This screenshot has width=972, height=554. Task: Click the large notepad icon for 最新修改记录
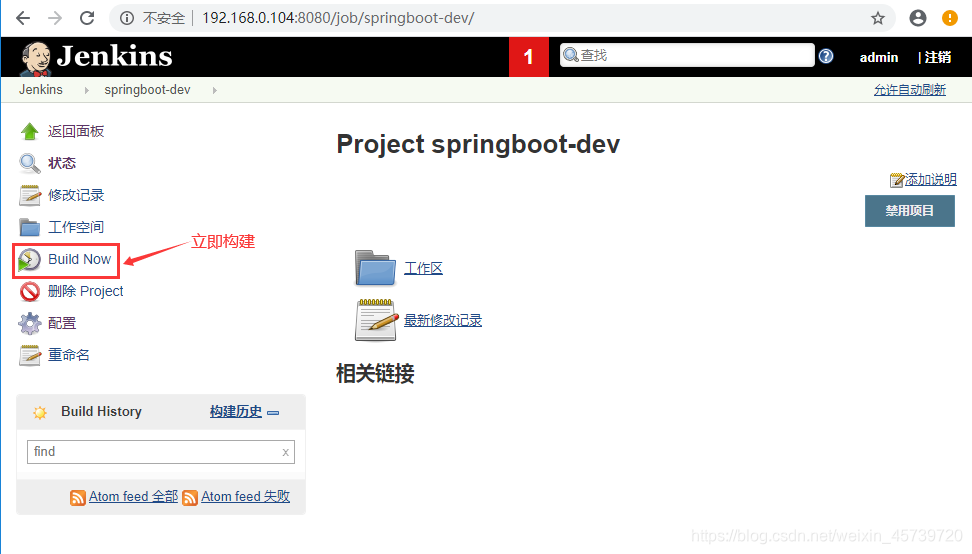pyautogui.click(x=376, y=320)
